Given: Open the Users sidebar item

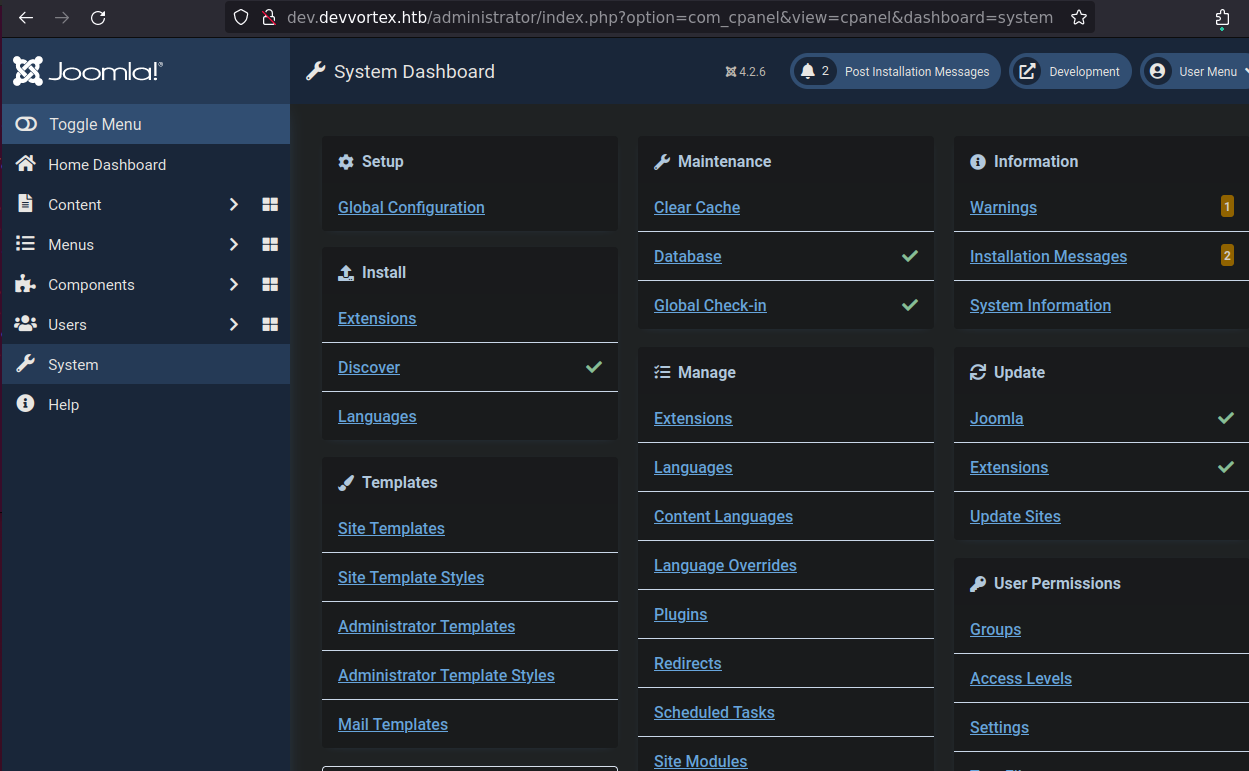Looking at the screenshot, I should tap(67, 324).
